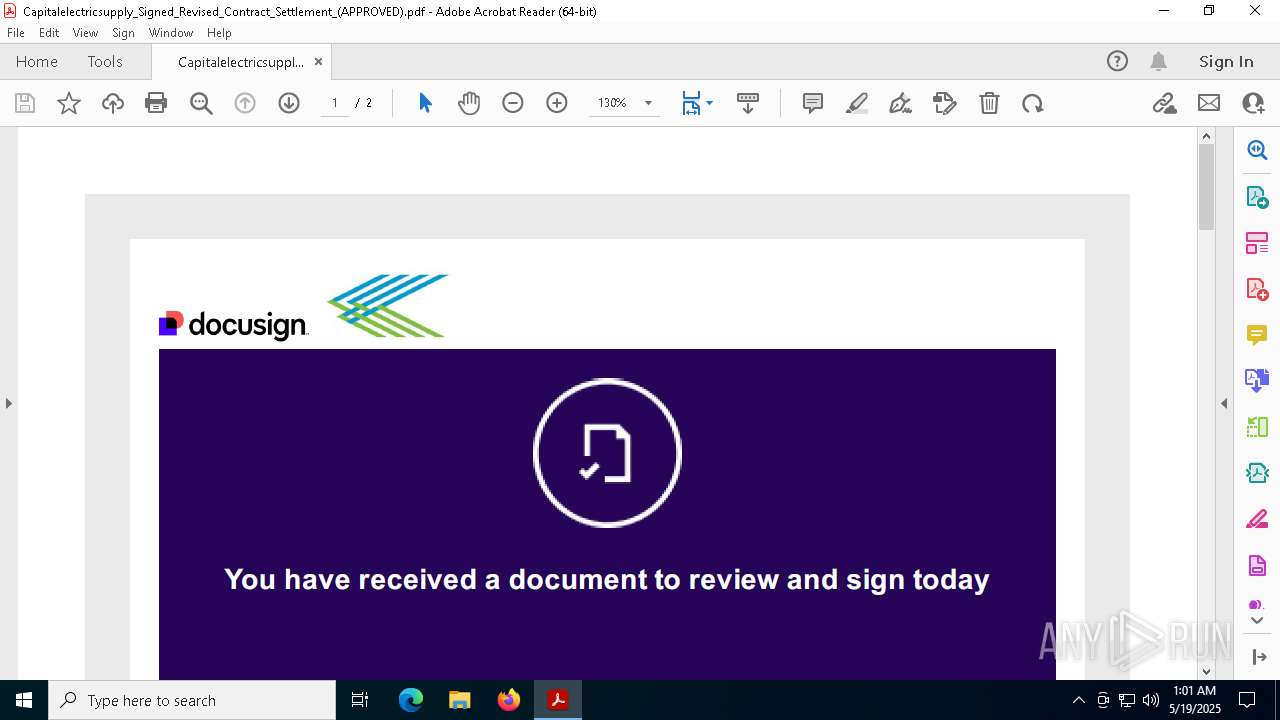Image resolution: width=1280 pixels, height=720 pixels.
Task: Open the Help menu
Action: [x=219, y=33]
